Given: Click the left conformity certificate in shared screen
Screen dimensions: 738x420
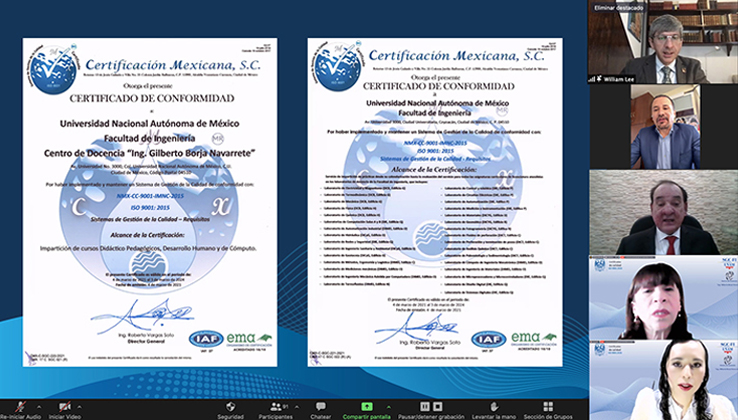Looking at the screenshot, I should (x=150, y=202).
